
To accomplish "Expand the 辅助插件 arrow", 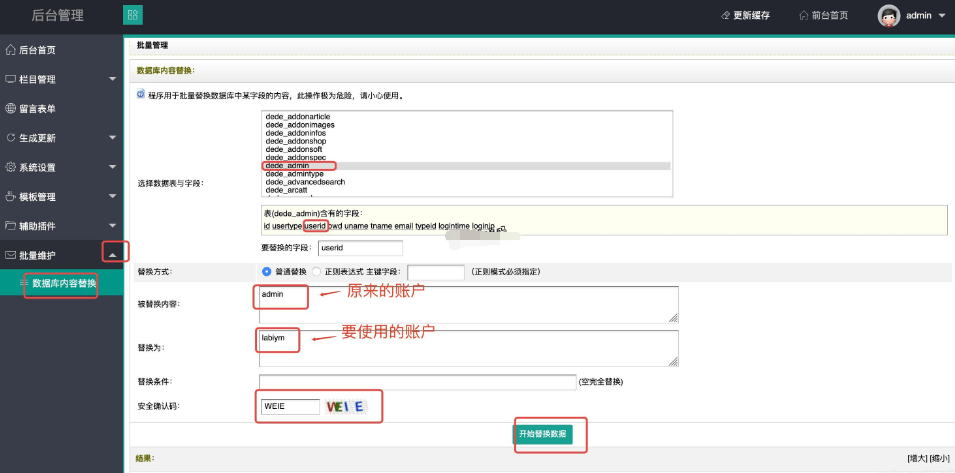I will pyautogui.click(x=112, y=225).
